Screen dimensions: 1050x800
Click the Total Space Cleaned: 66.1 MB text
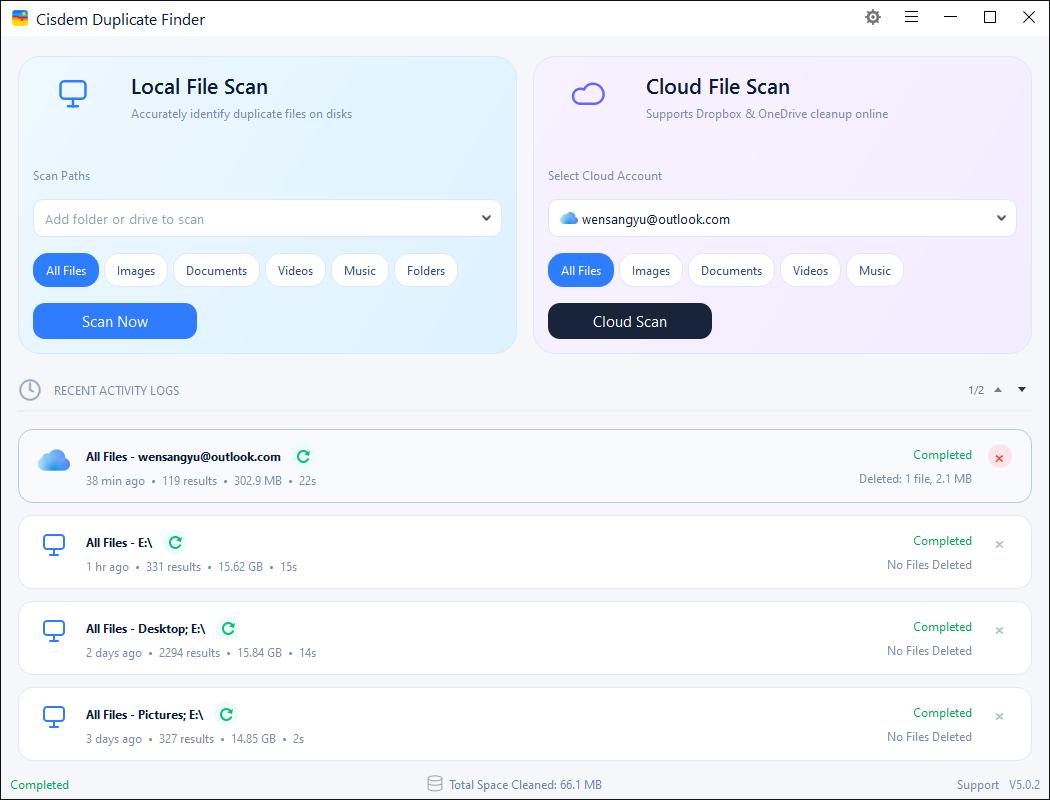click(525, 785)
